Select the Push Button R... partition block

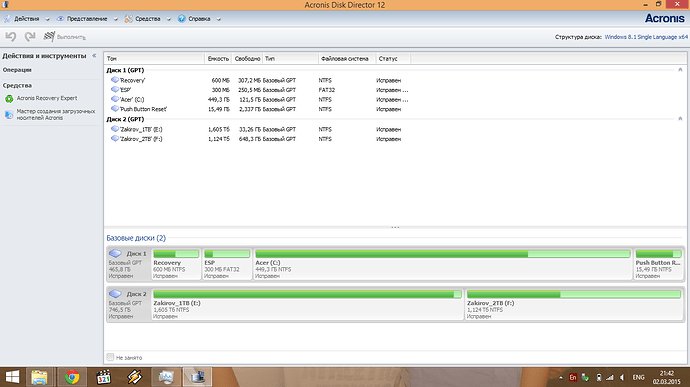[659, 264]
